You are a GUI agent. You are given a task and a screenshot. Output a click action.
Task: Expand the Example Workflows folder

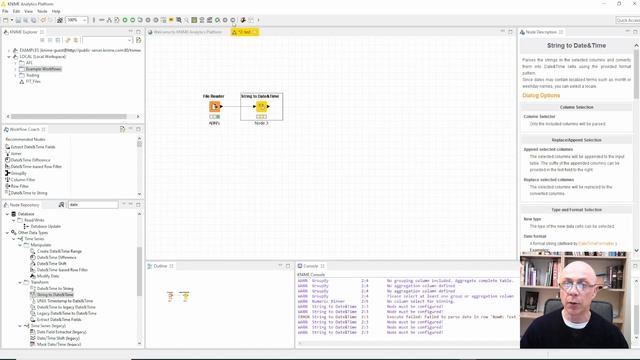pos(16,69)
